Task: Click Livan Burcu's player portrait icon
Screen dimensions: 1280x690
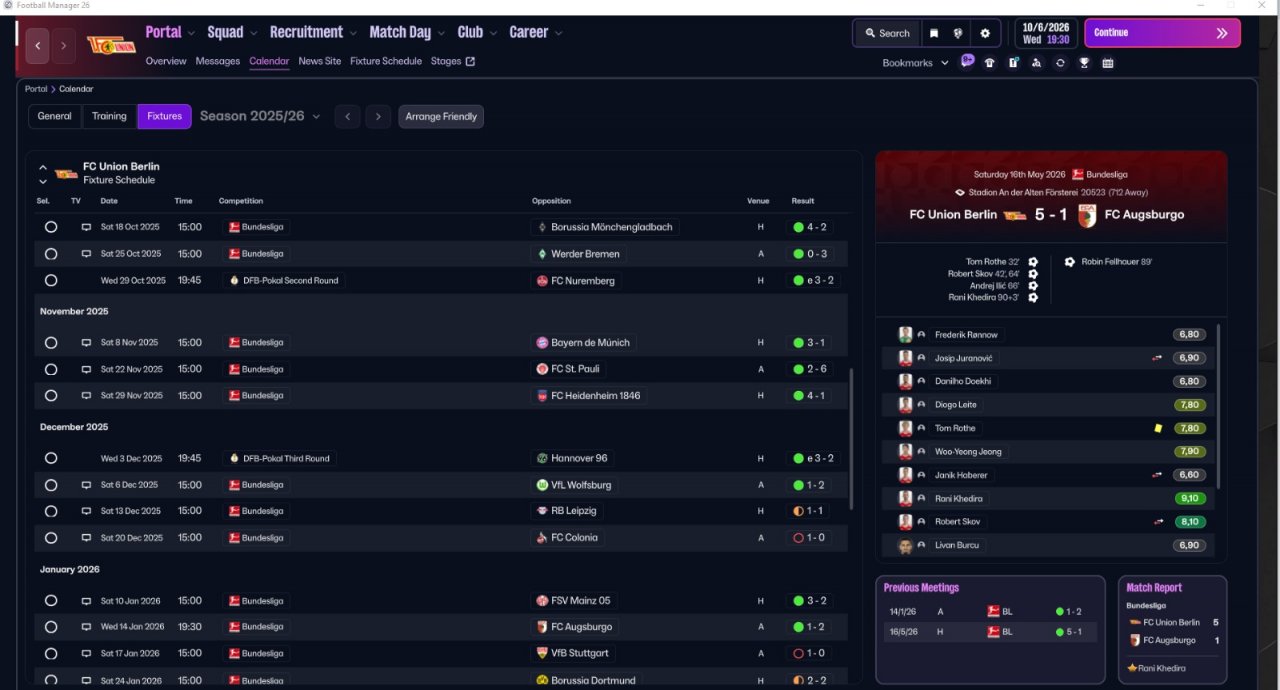Action: pyautogui.click(x=905, y=546)
